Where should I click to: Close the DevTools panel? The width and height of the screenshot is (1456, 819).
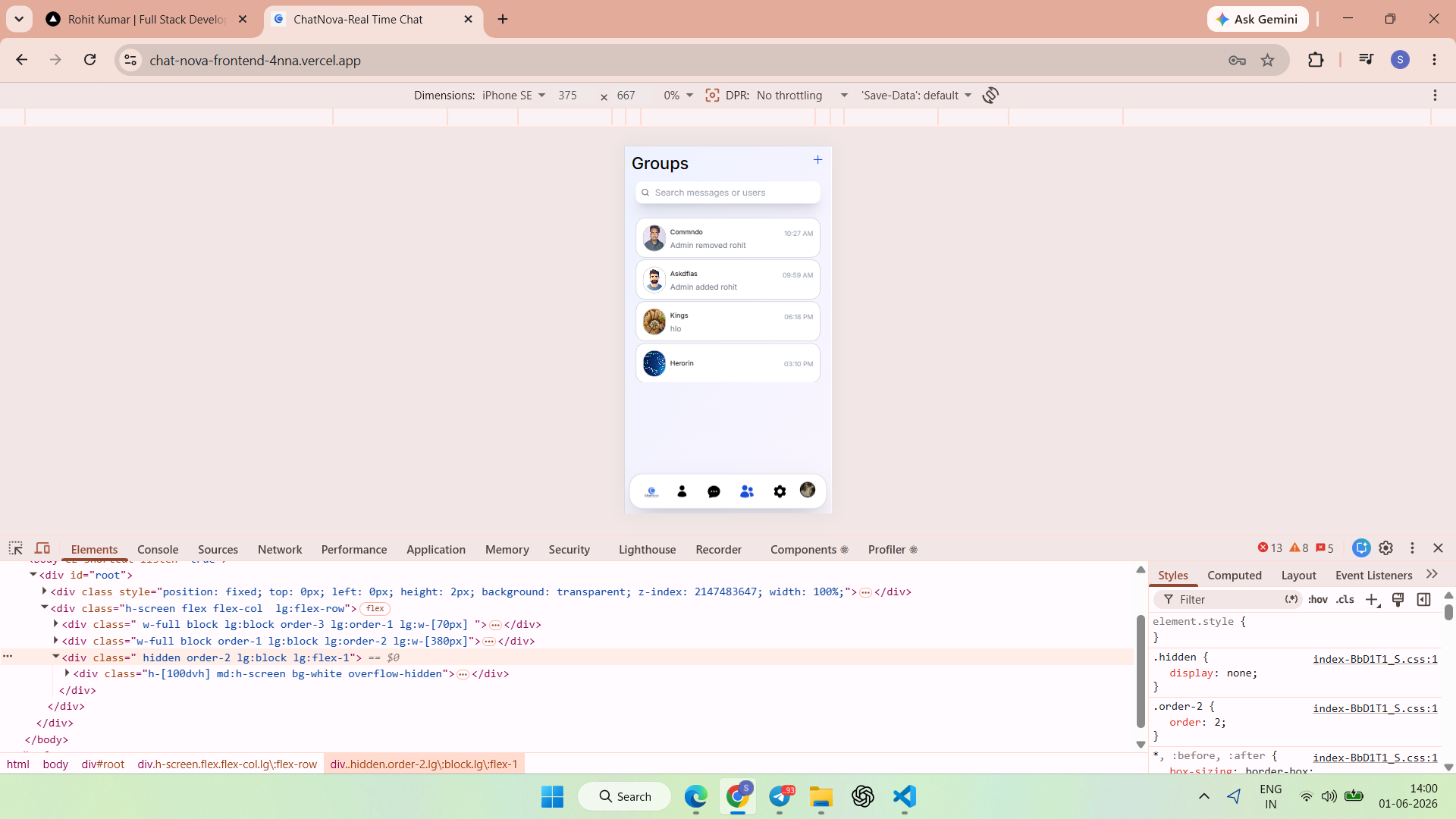point(1438,548)
